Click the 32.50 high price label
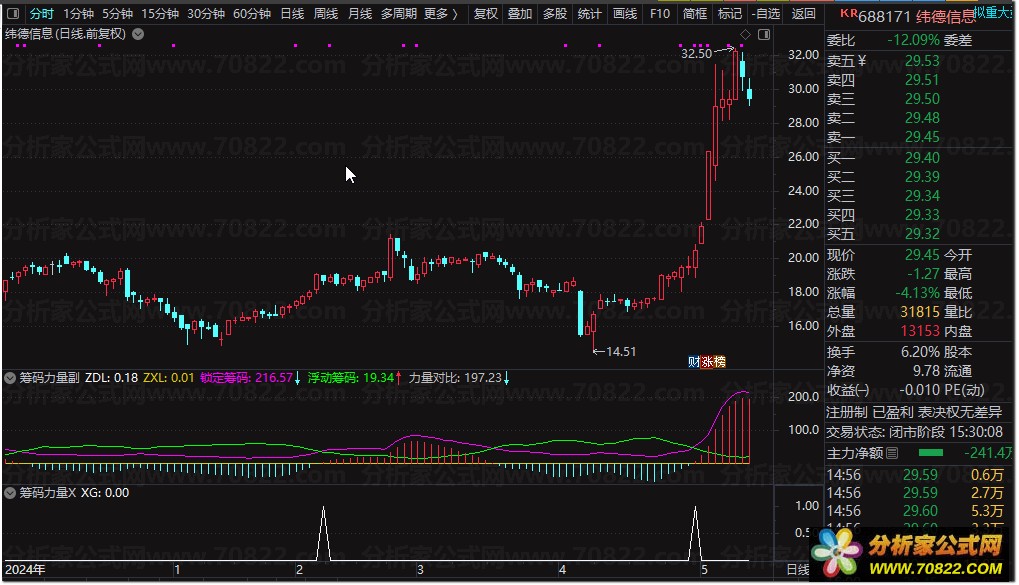The image size is (1019, 585). (x=697, y=53)
